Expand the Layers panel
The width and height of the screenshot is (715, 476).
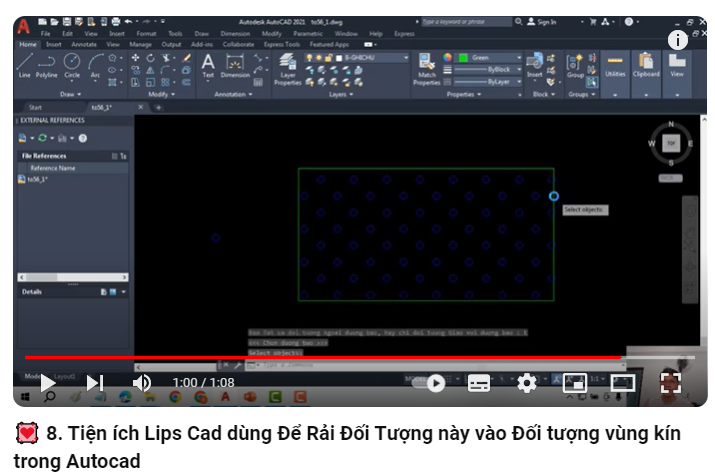341,94
